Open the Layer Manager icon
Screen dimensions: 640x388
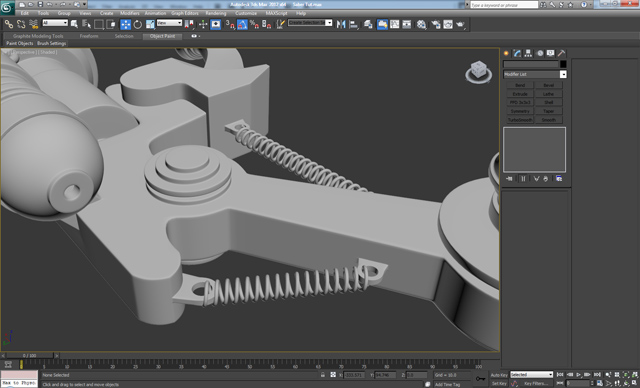click(368, 24)
